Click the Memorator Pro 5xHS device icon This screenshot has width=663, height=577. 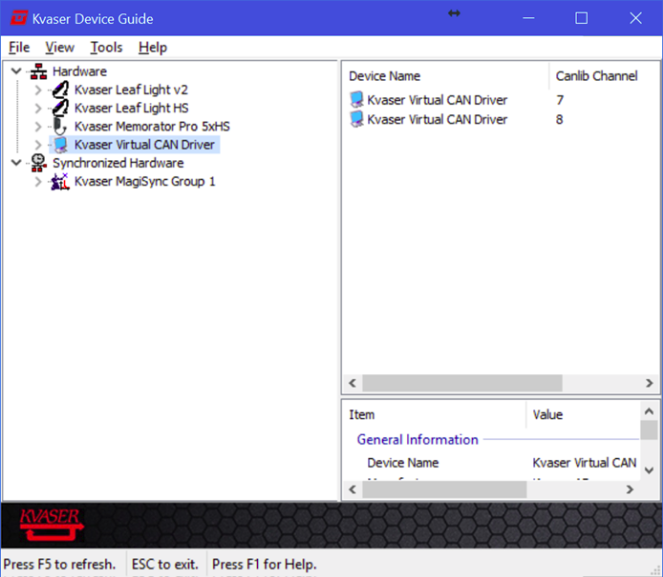coord(60,126)
